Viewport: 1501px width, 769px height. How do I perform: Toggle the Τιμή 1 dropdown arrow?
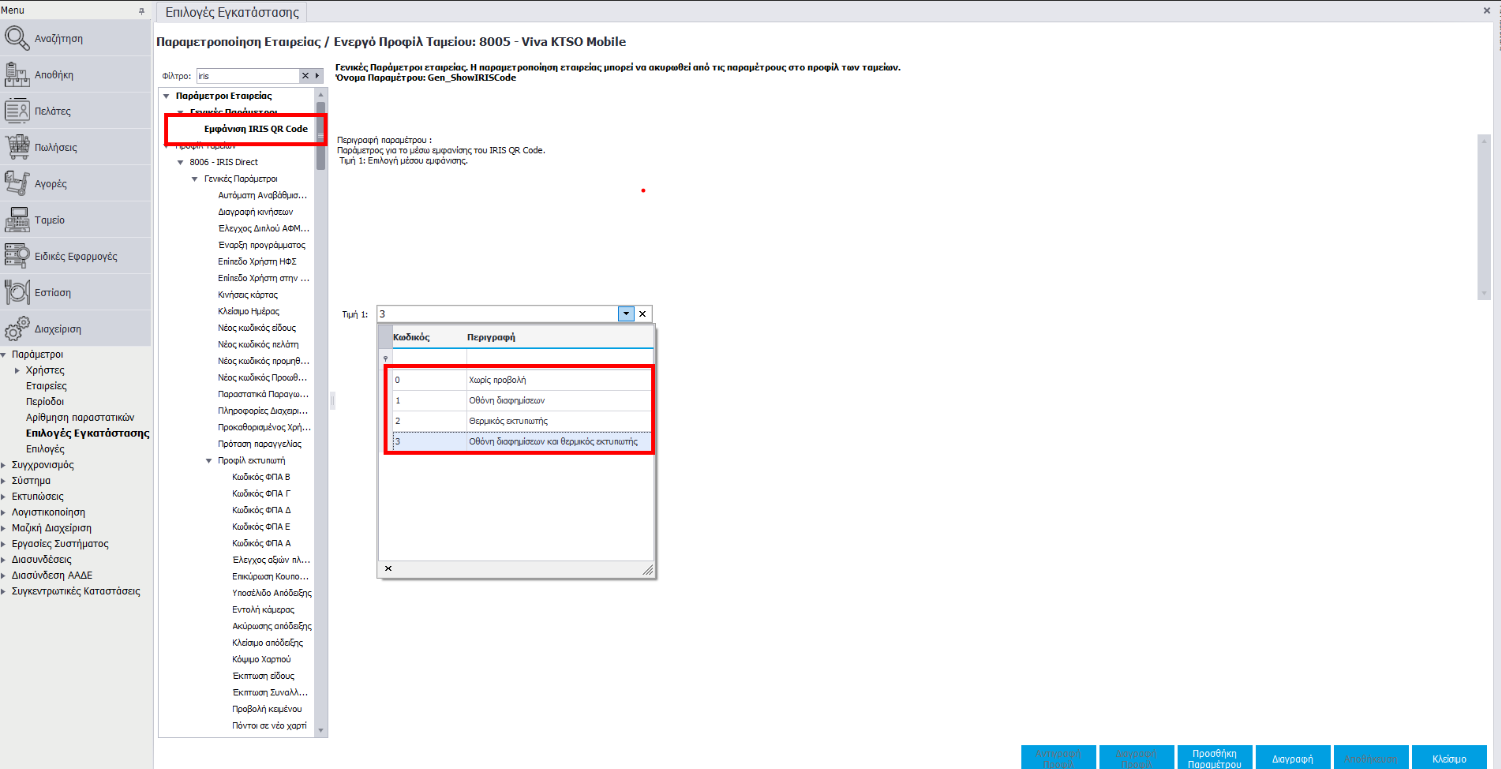click(626, 314)
